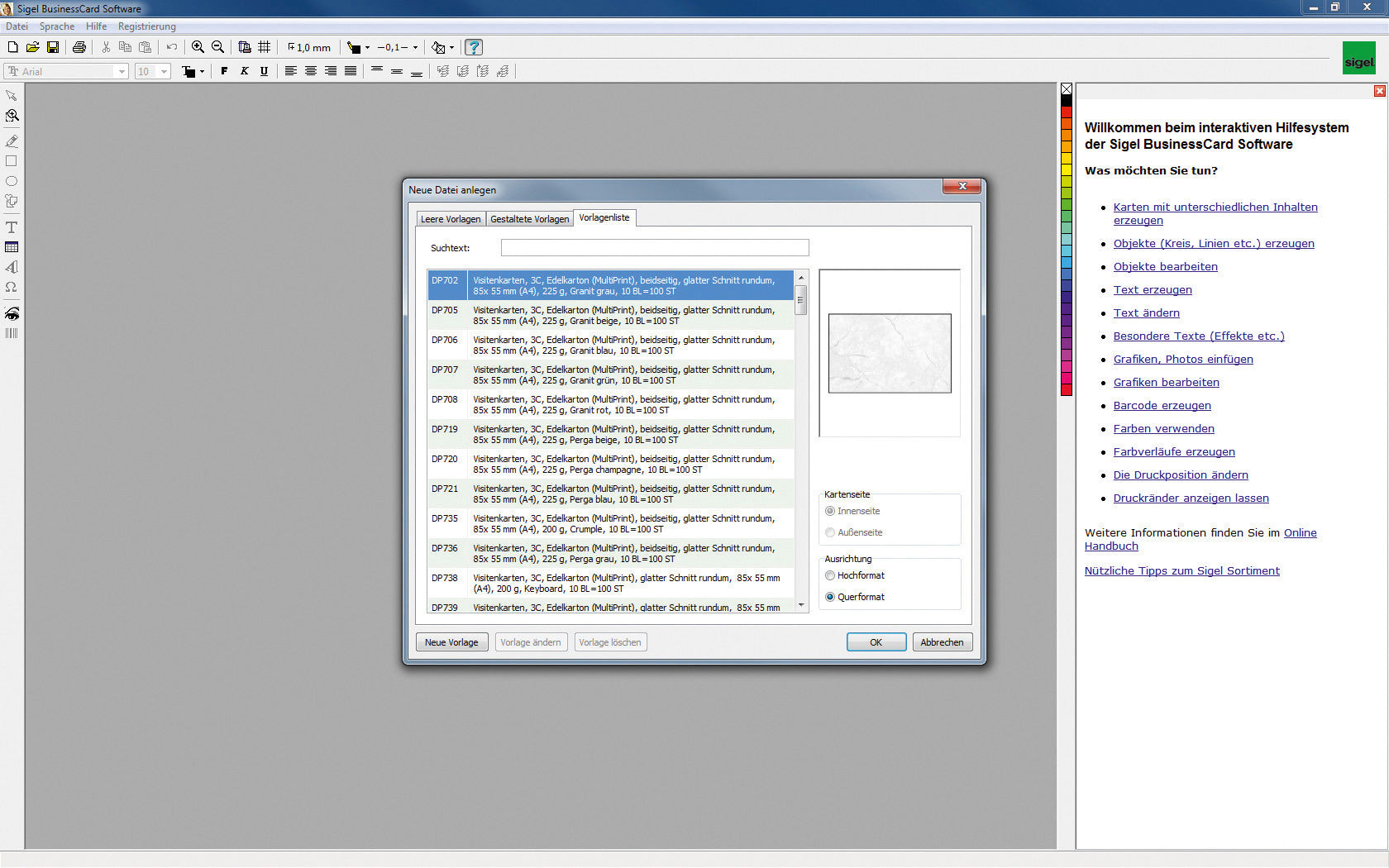Select Innenseite under Kartenseite
The width and height of the screenshot is (1389, 868).
pos(829,511)
